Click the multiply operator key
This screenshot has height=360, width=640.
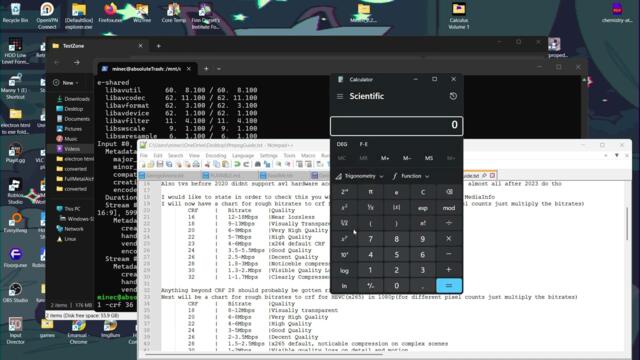[x=449, y=239]
